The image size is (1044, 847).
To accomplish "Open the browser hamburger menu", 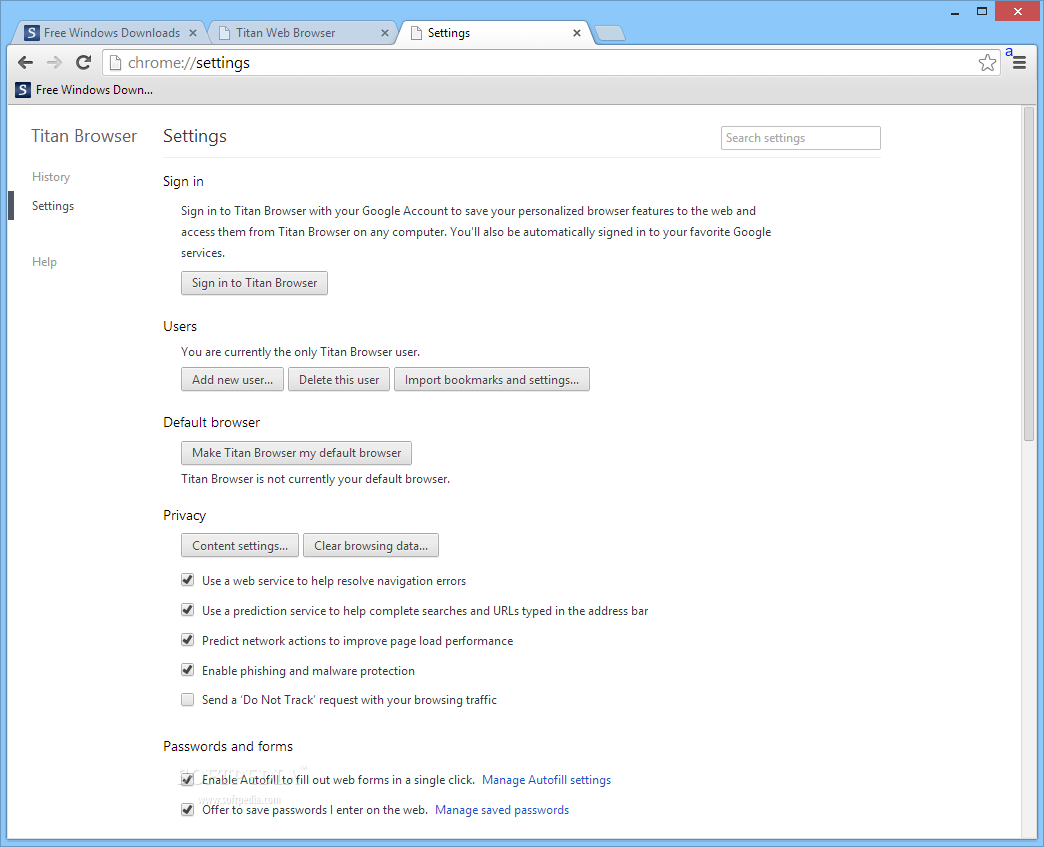I will (1019, 63).
